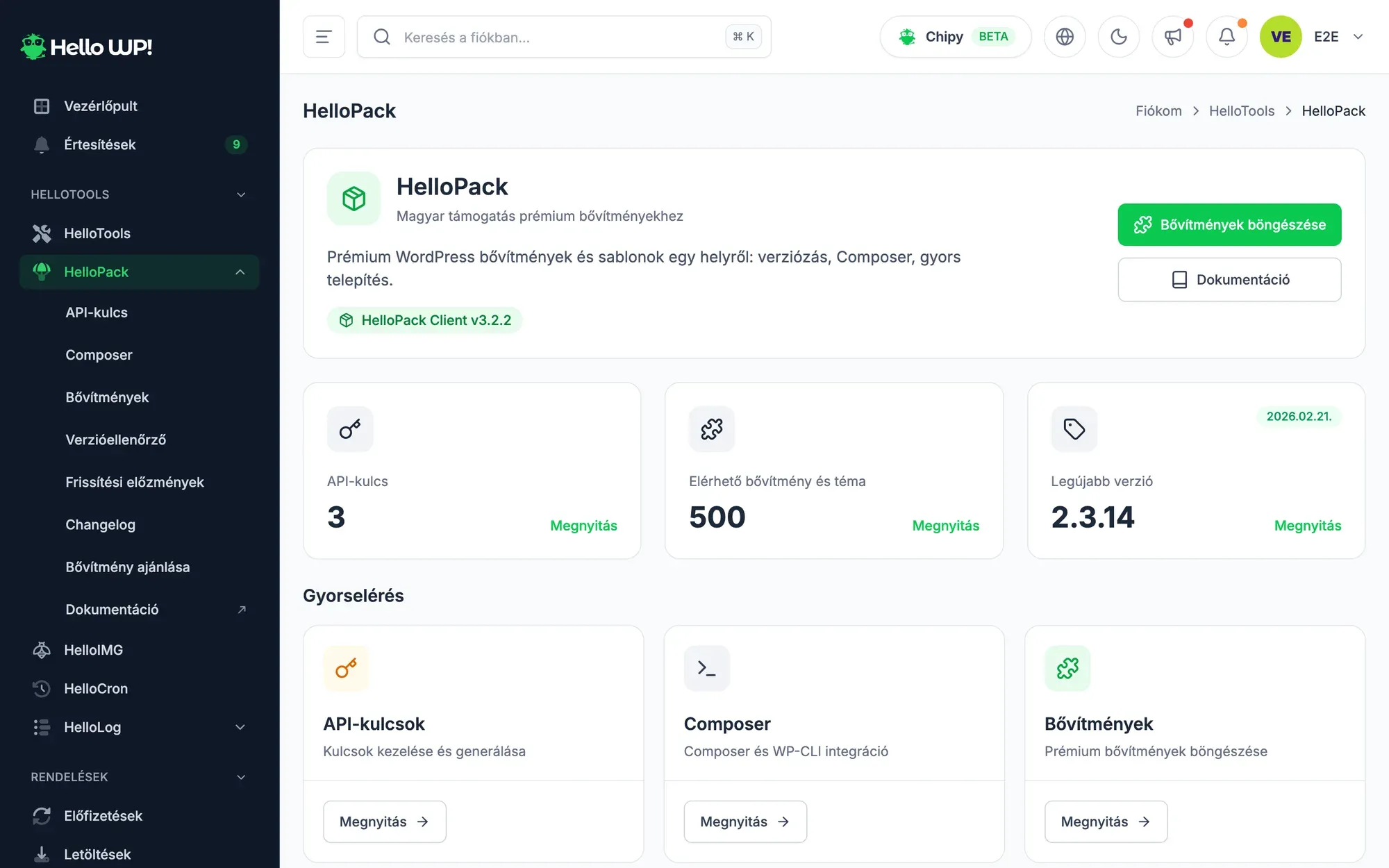Click the Hello WP! logo
The height and width of the screenshot is (868, 1389).
pyautogui.click(x=86, y=47)
